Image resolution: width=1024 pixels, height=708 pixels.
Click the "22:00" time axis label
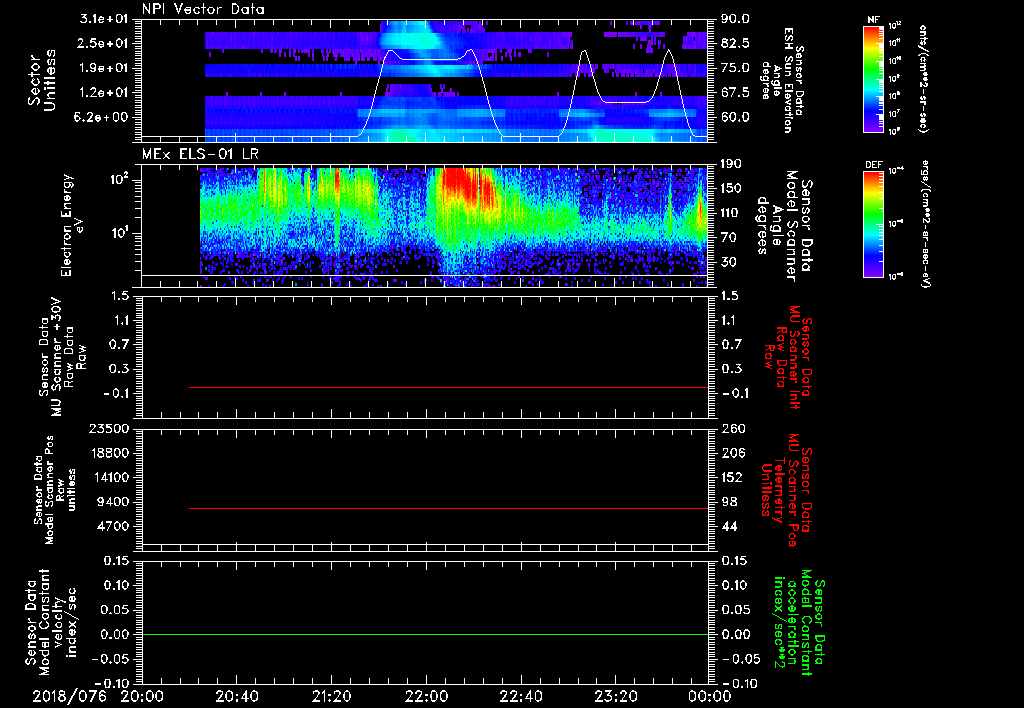tap(426, 696)
